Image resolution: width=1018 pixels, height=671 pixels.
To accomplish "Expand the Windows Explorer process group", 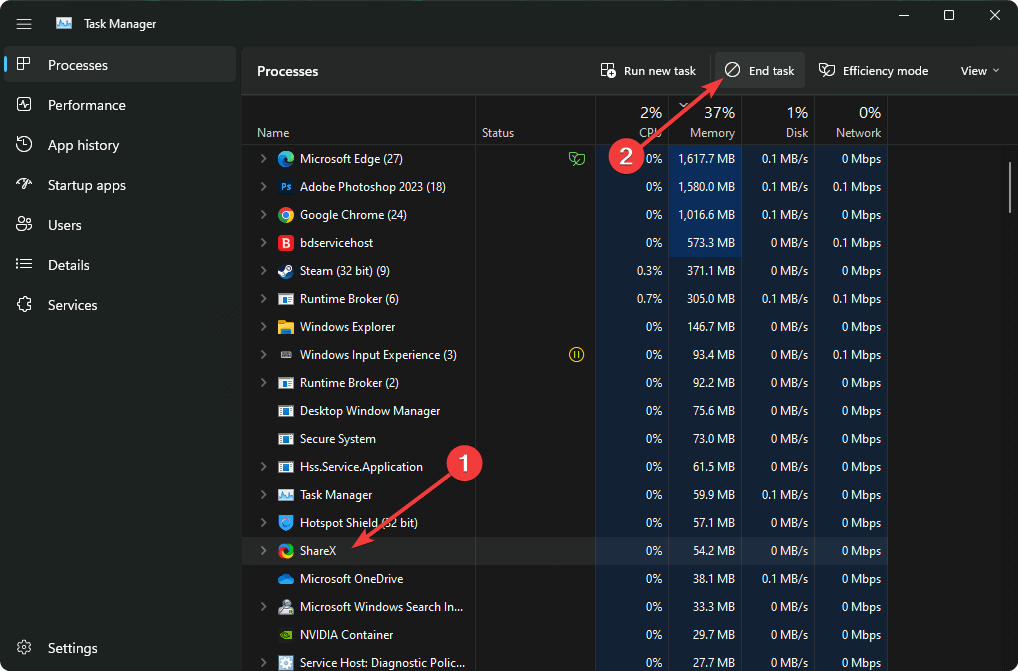I will [264, 327].
